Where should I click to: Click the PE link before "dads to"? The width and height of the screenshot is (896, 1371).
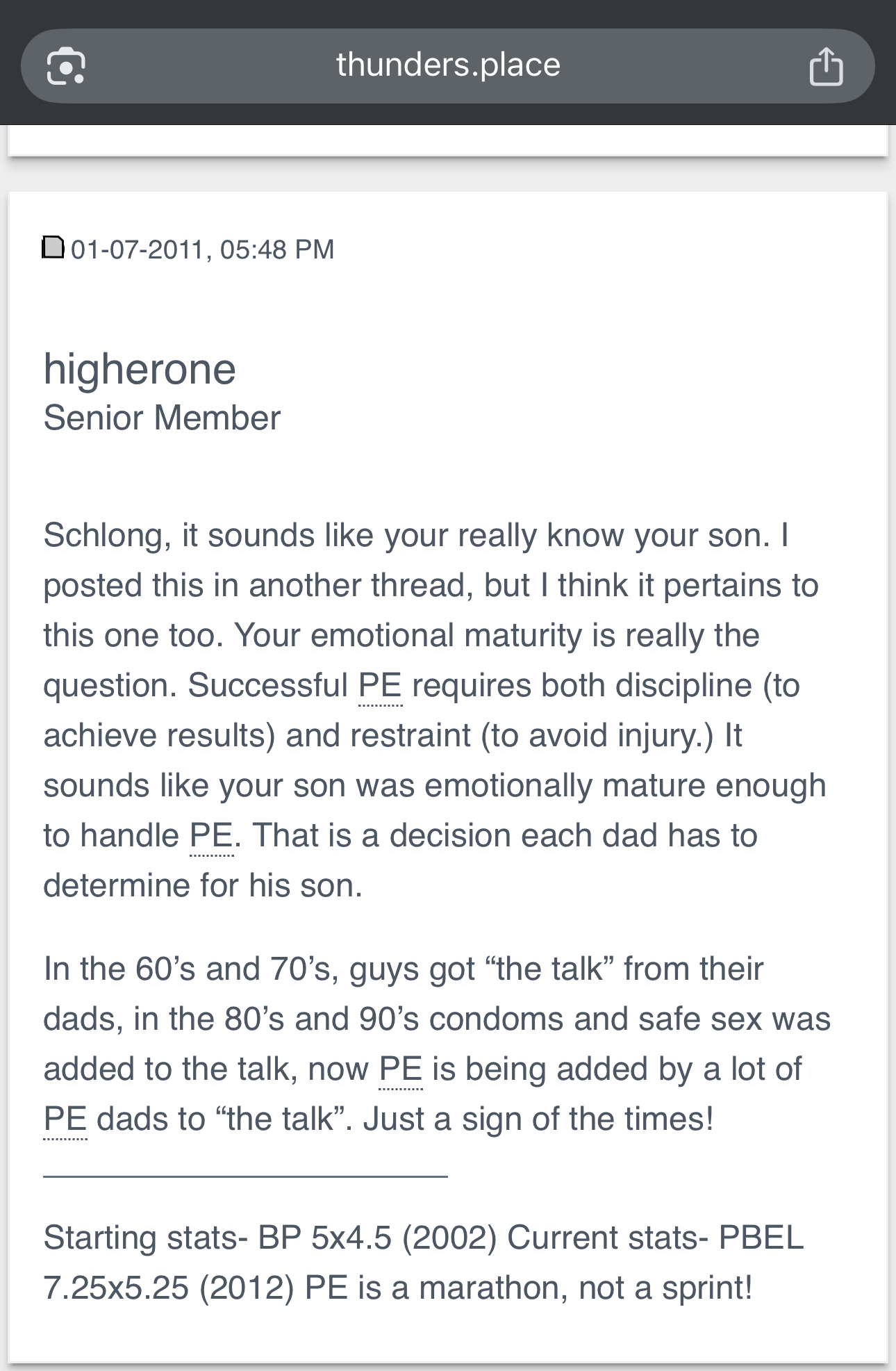[65, 1119]
